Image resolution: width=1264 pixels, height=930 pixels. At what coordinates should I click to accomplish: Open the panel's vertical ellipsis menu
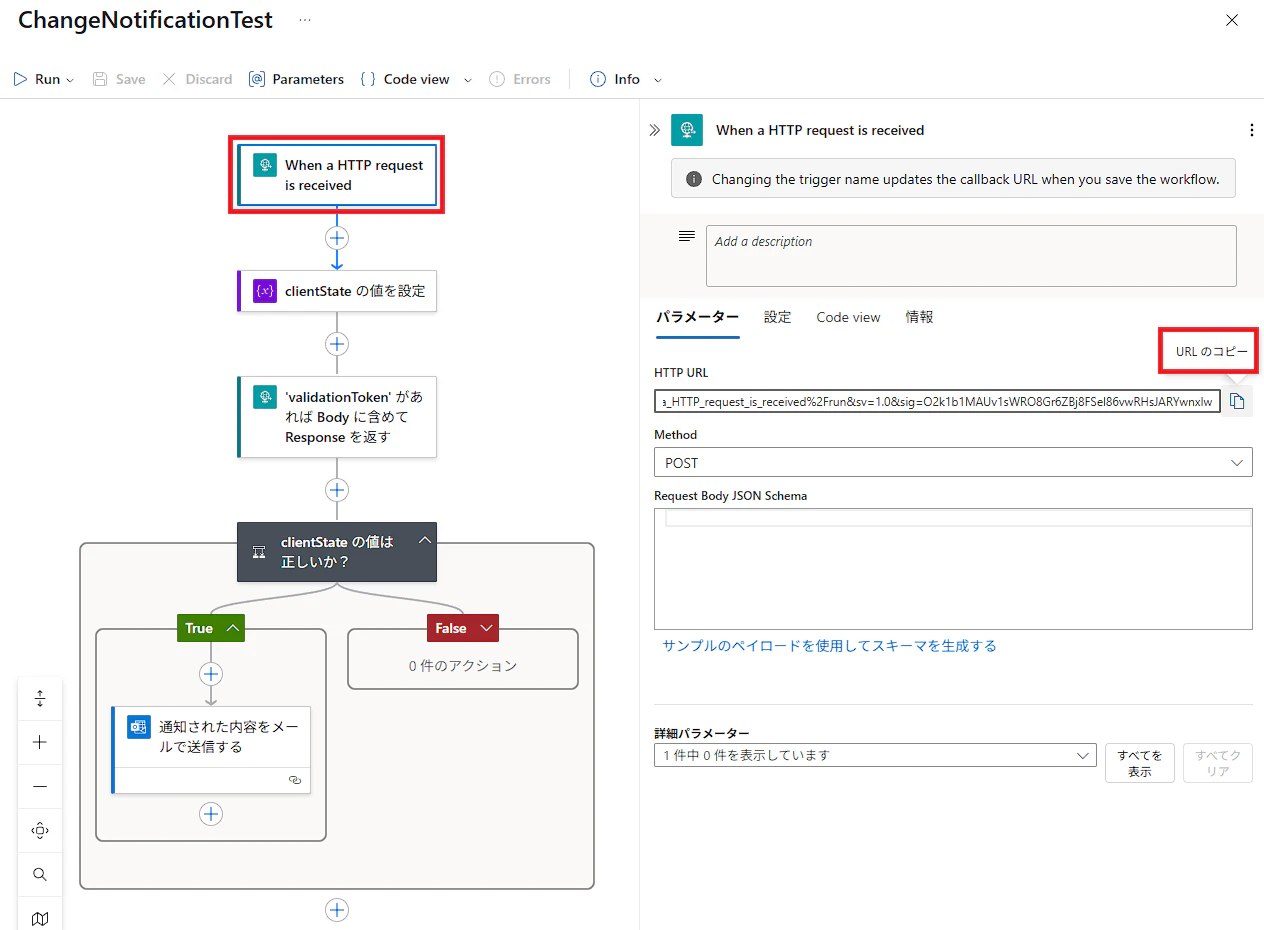point(1251,130)
